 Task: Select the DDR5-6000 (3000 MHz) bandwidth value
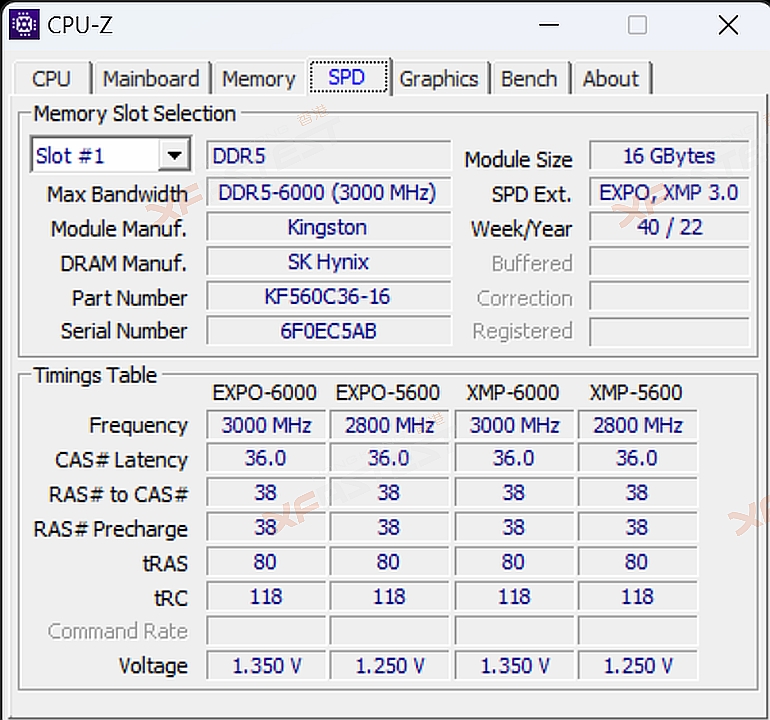click(328, 192)
